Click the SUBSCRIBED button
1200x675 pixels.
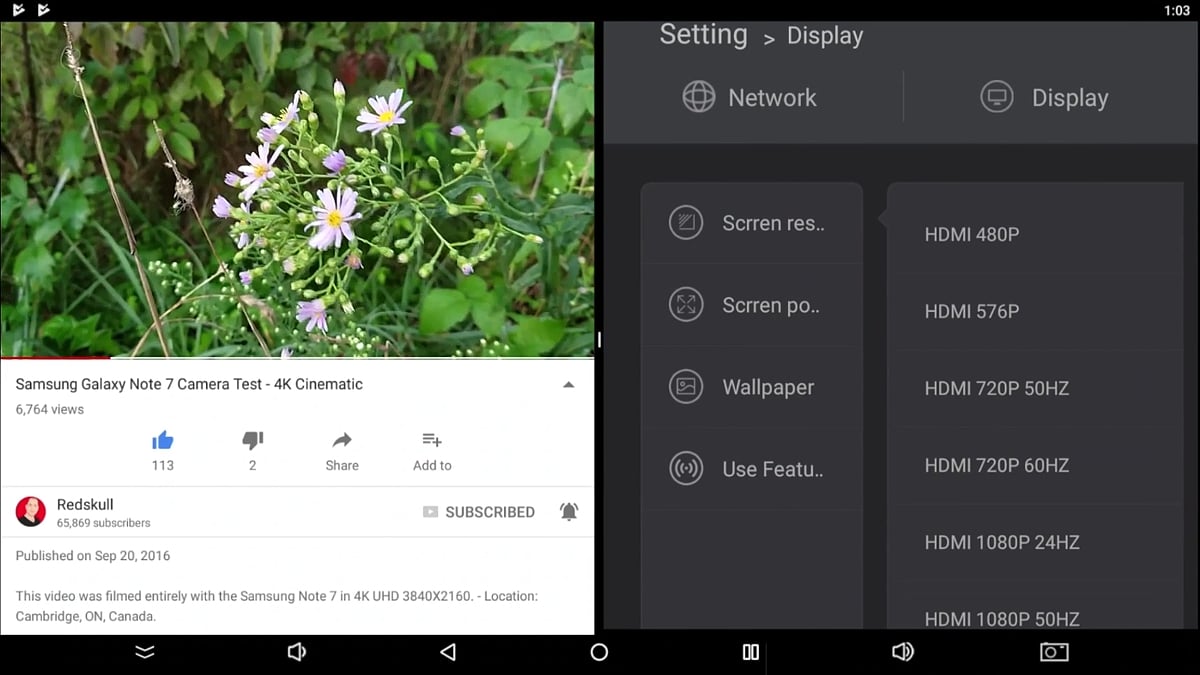point(479,512)
